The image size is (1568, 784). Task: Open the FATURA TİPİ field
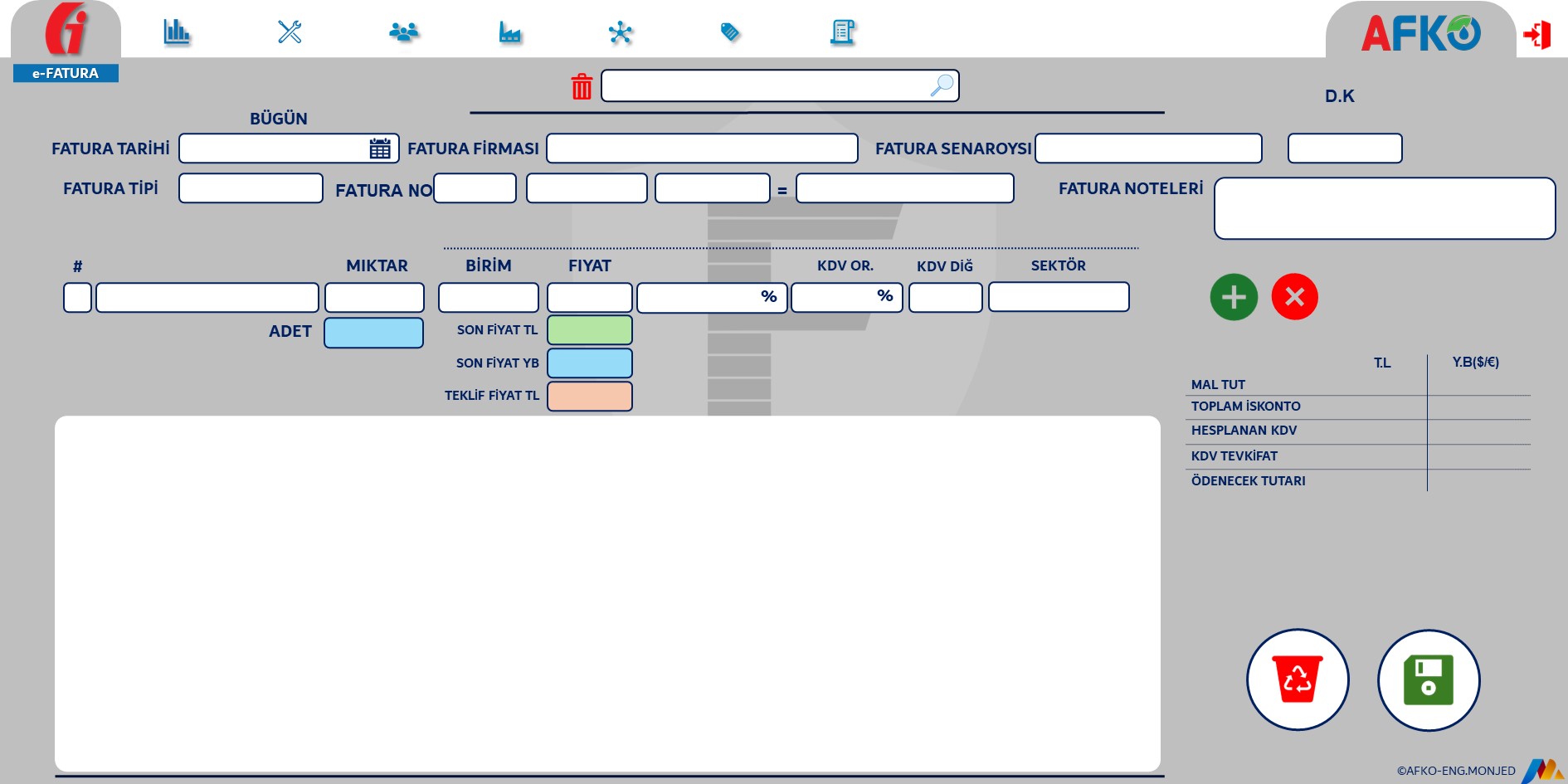[x=251, y=188]
